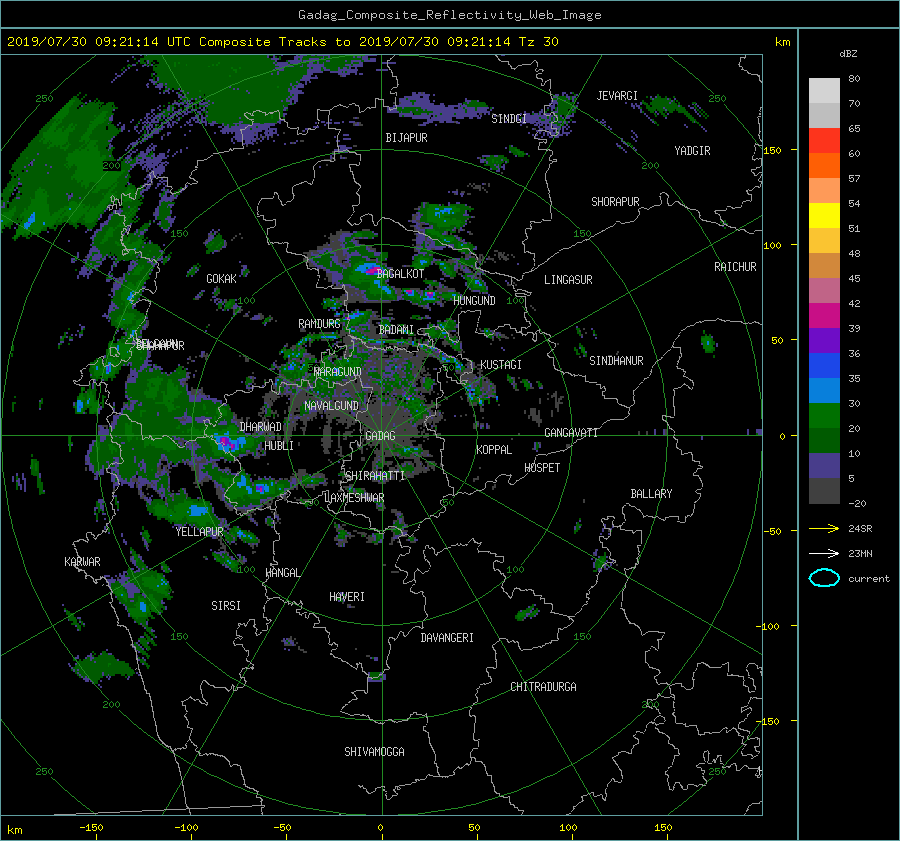Click the SHIRAHATTI label on the map

(x=375, y=476)
